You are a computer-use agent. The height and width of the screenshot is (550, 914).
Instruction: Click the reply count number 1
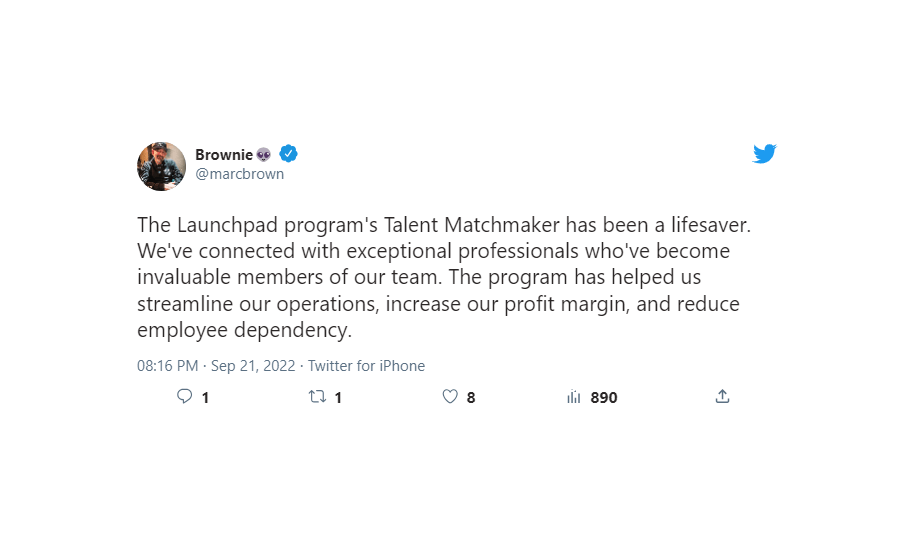[x=205, y=398]
